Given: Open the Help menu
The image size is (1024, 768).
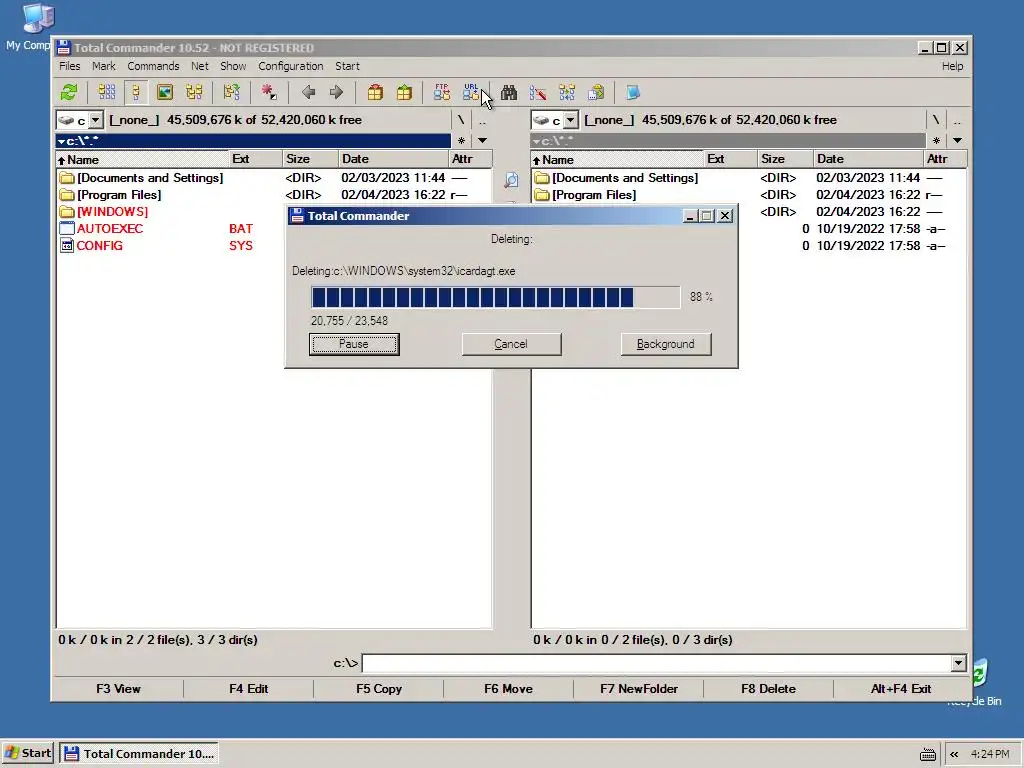Looking at the screenshot, I should pos(952,66).
